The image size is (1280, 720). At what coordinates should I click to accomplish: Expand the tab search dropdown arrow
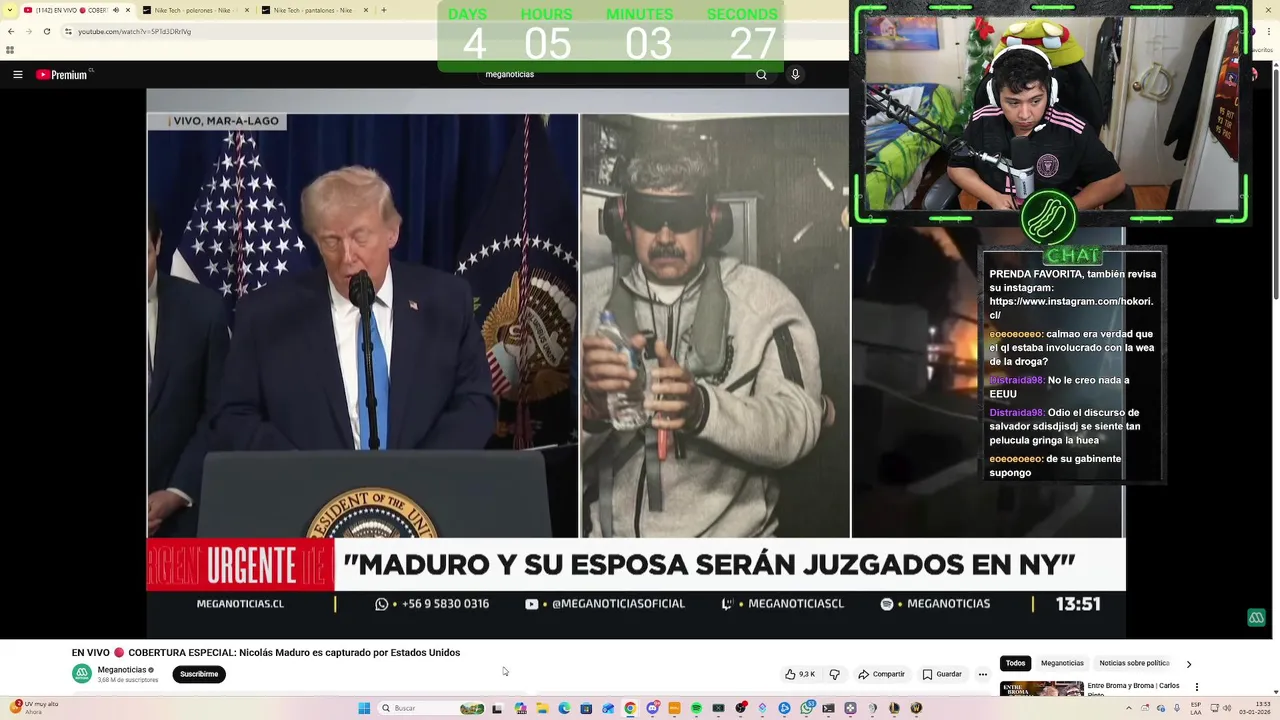pos(11,10)
